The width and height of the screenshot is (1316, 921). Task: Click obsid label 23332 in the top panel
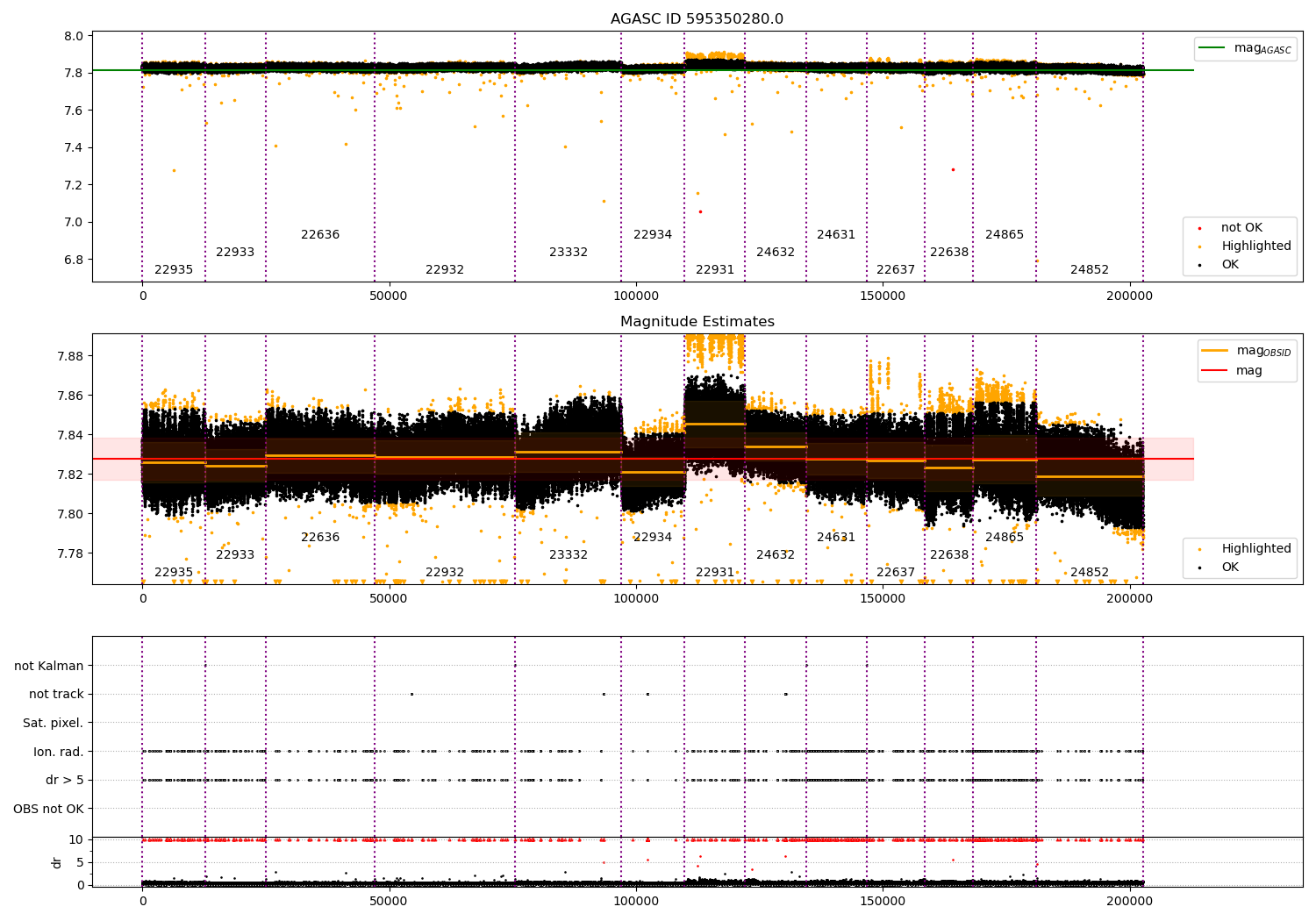coord(569,253)
